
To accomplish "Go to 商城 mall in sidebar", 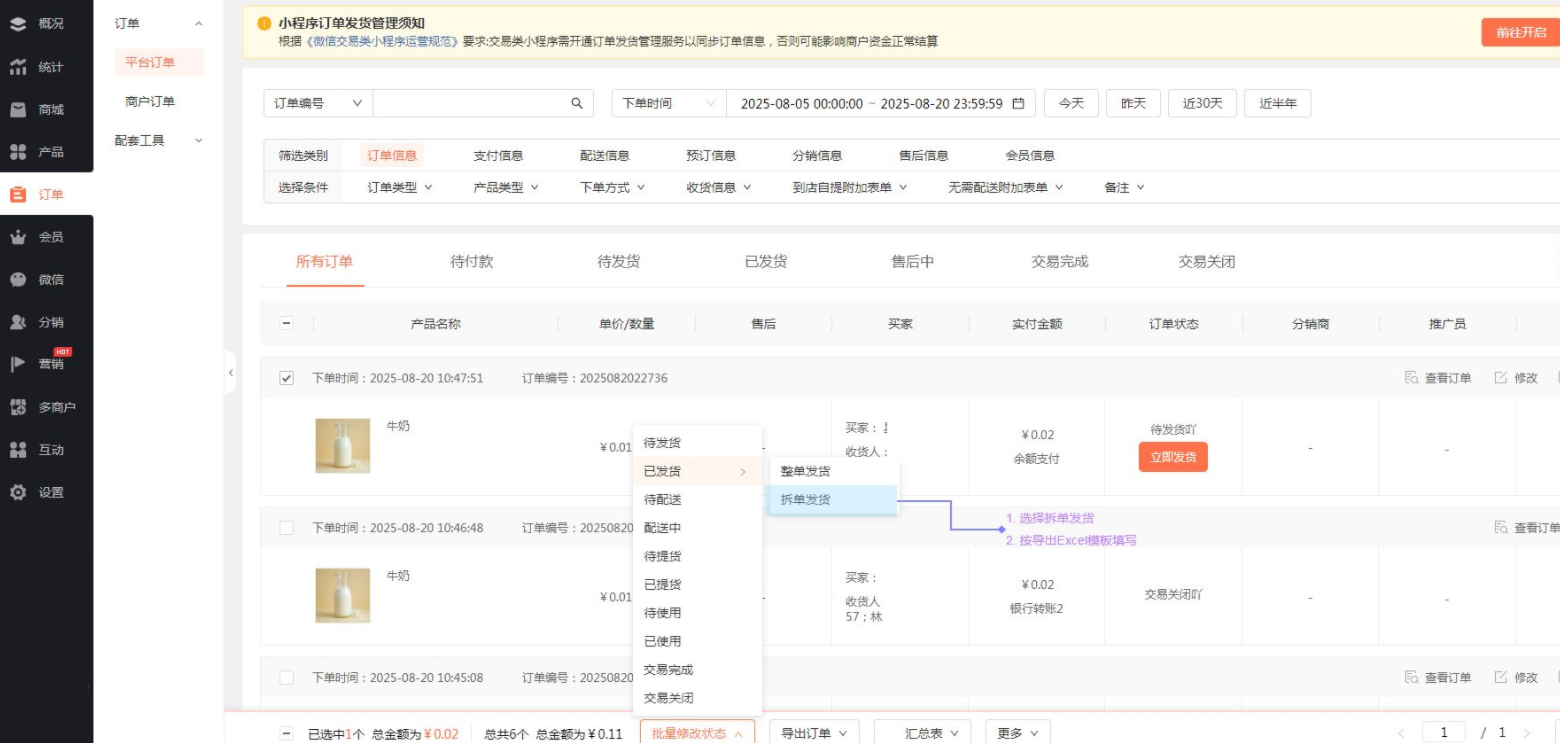I will [18, 110].
